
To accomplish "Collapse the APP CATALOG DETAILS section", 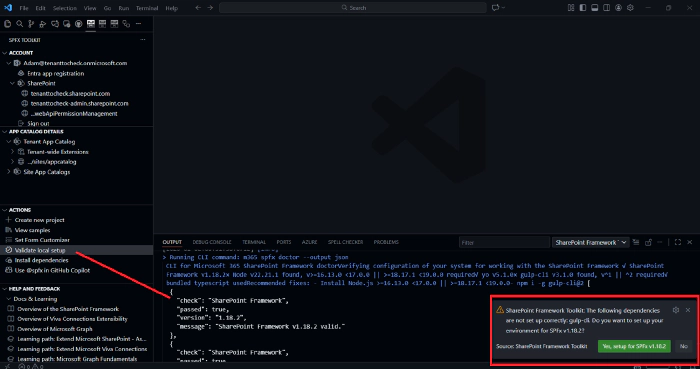I will [4, 132].
